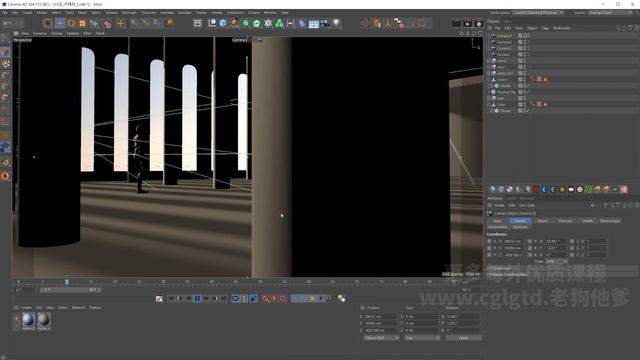Open the deformer bend icon

click(x=302, y=23)
